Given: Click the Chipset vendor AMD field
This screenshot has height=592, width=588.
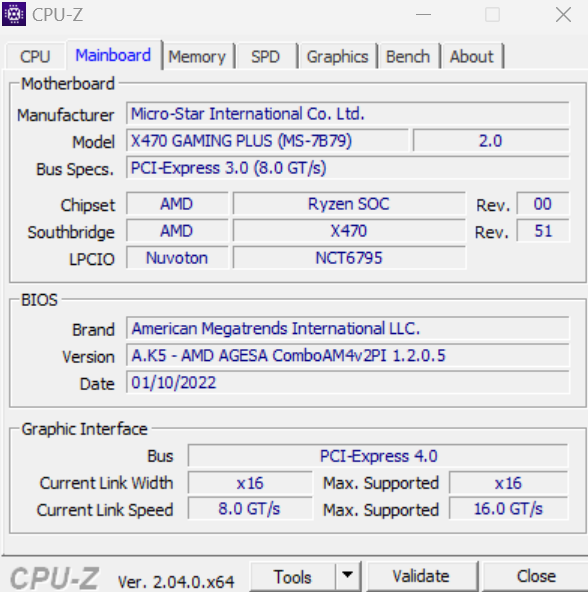Looking at the screenshot, I should coord(177,204).
